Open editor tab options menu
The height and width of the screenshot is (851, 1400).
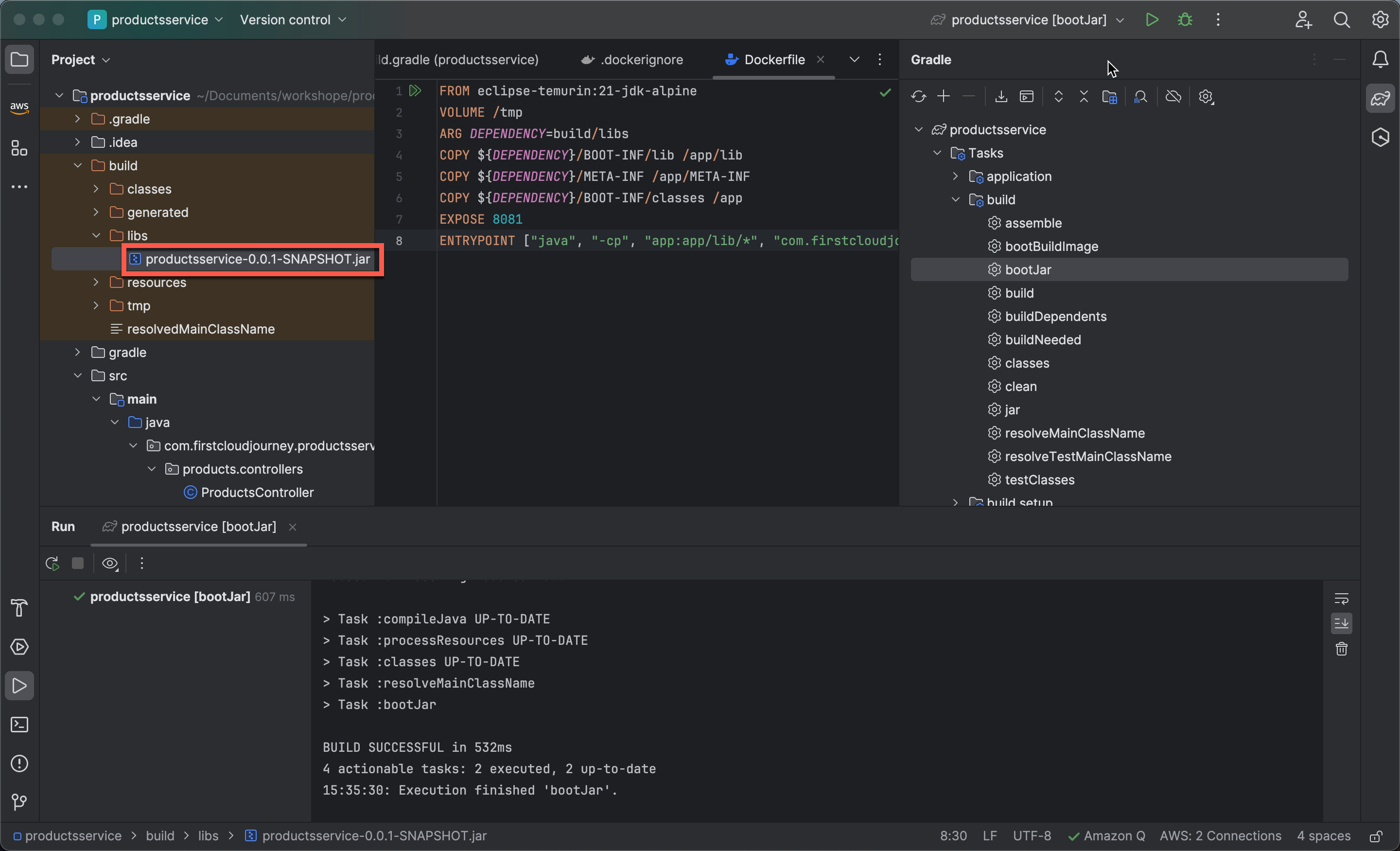(x=879, y=60)
